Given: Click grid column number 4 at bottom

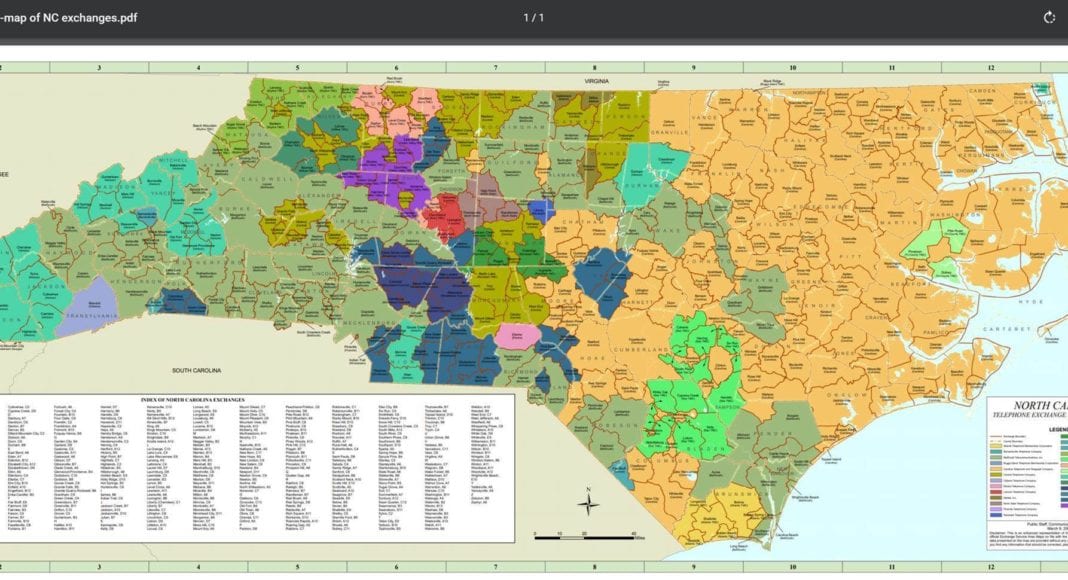Looking at the screenshot, I should (198, 566).
